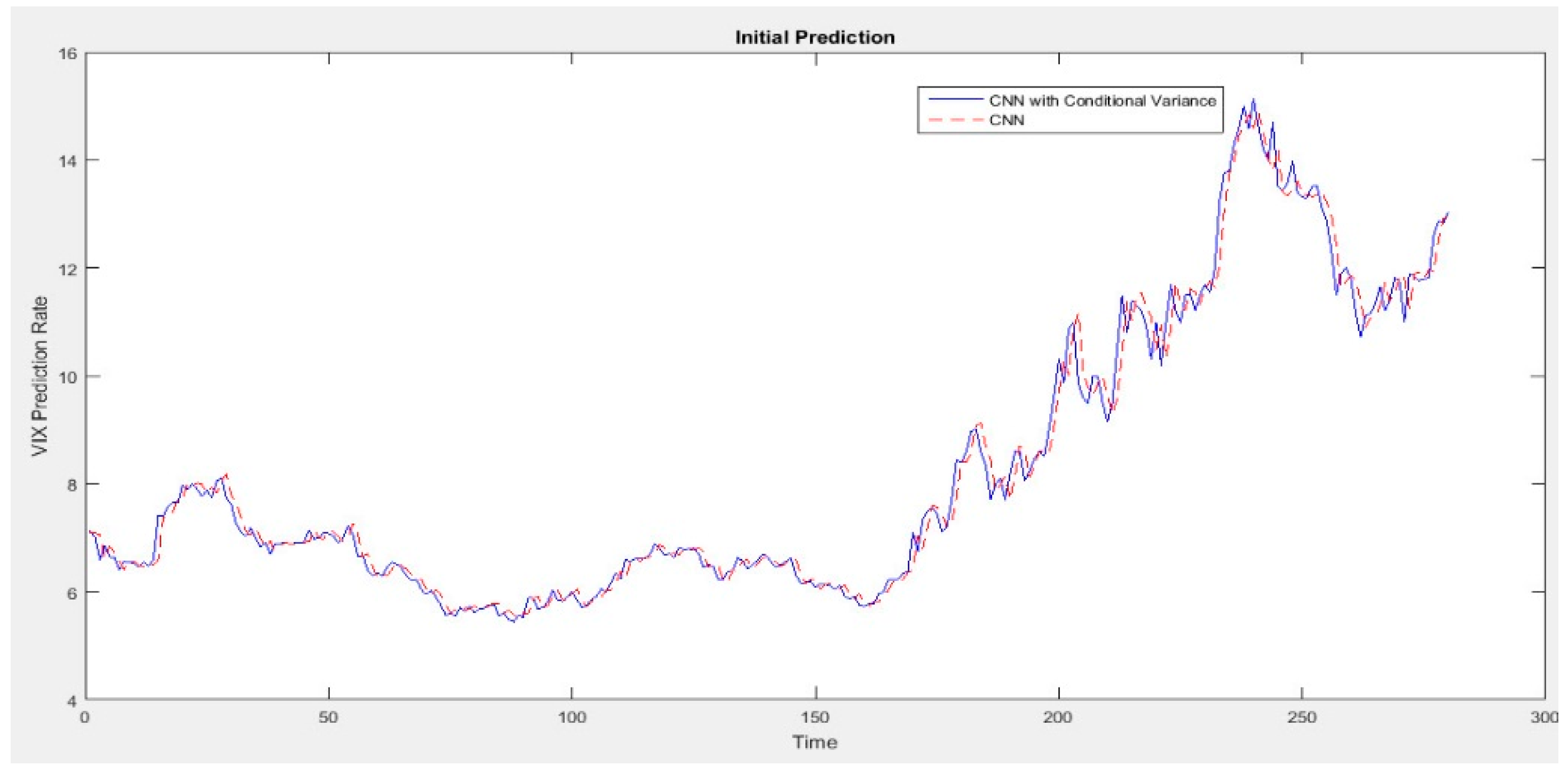Click the y-axis tick label "6"
The height and width of the screenshot is (774, 1568).
[x=73, y=593]
